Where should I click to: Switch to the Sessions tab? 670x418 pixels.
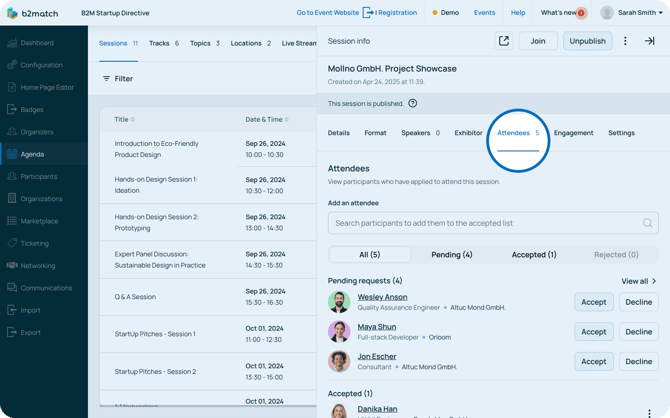click(118, 44)
